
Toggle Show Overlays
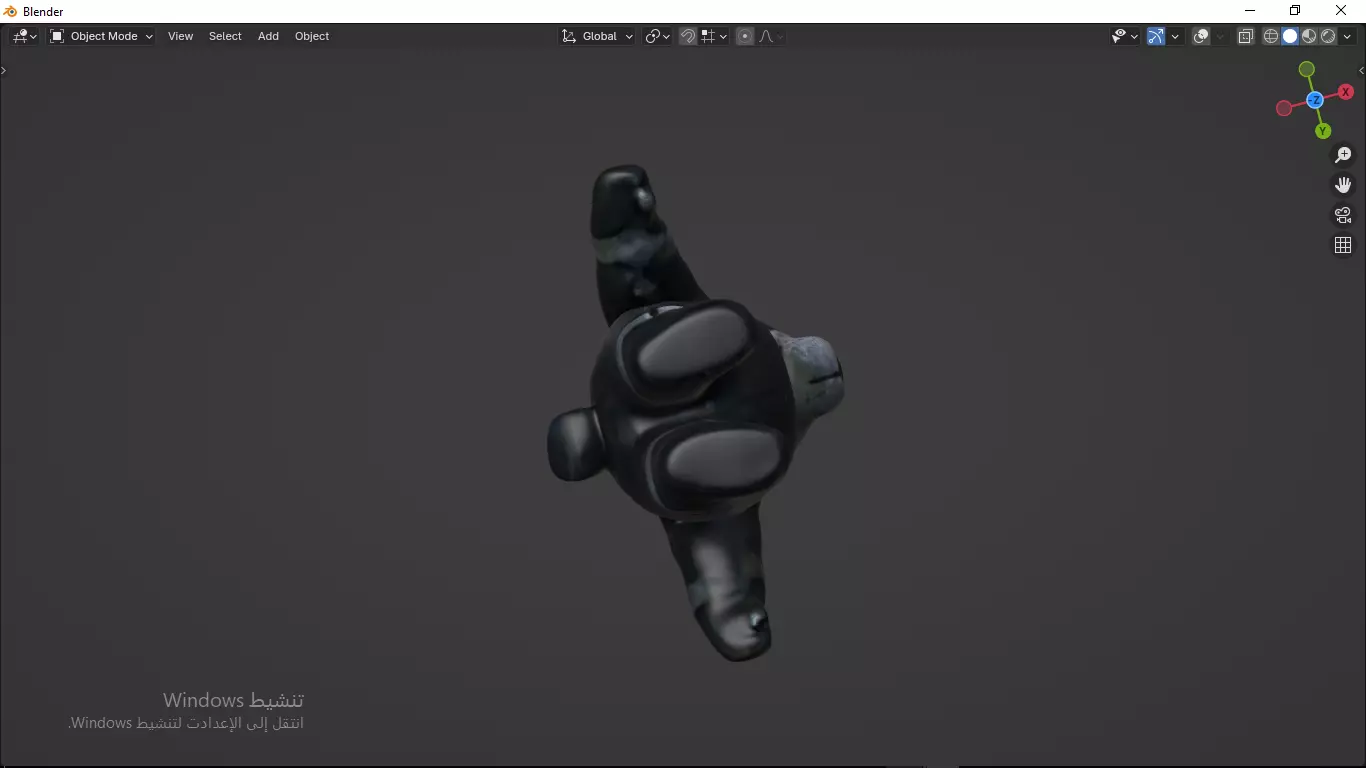pos(1201,36)
